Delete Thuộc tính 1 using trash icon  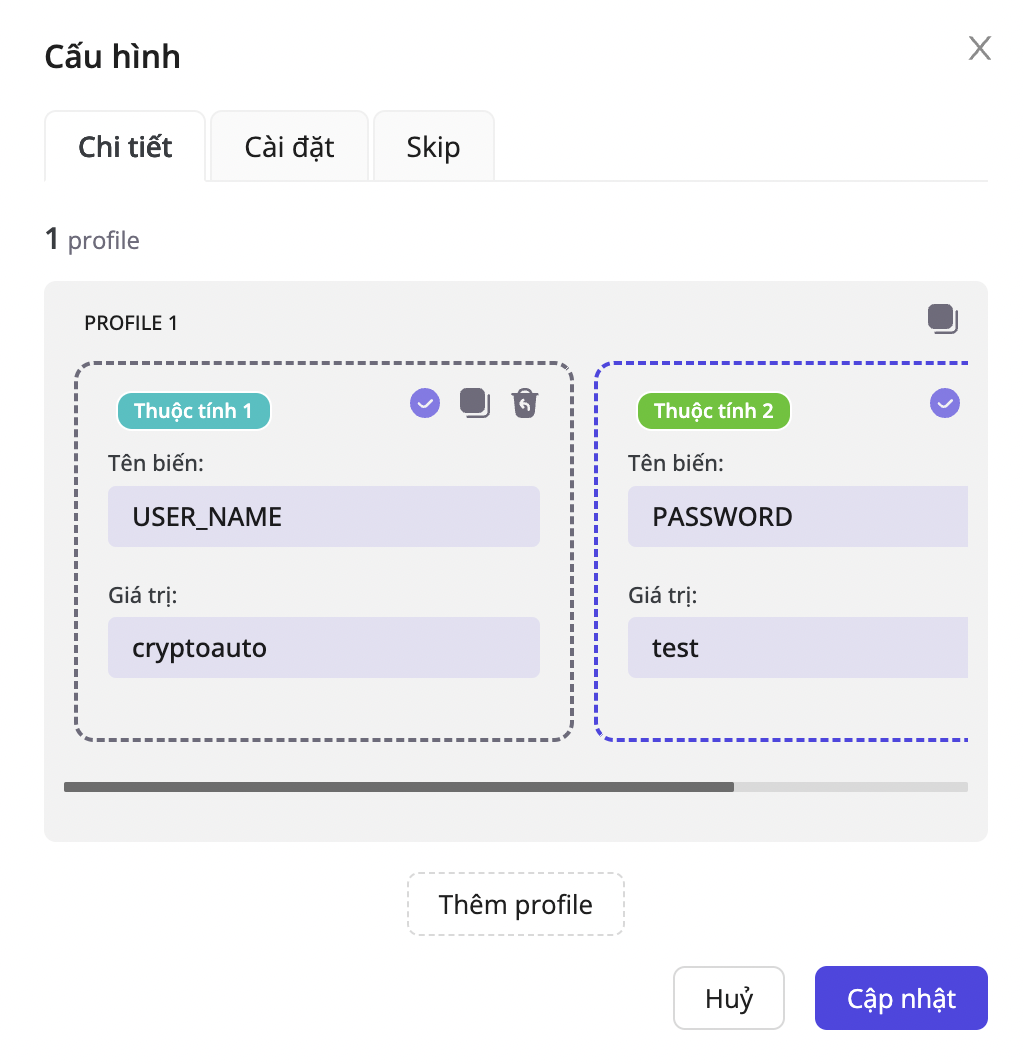tap(525, 403)
